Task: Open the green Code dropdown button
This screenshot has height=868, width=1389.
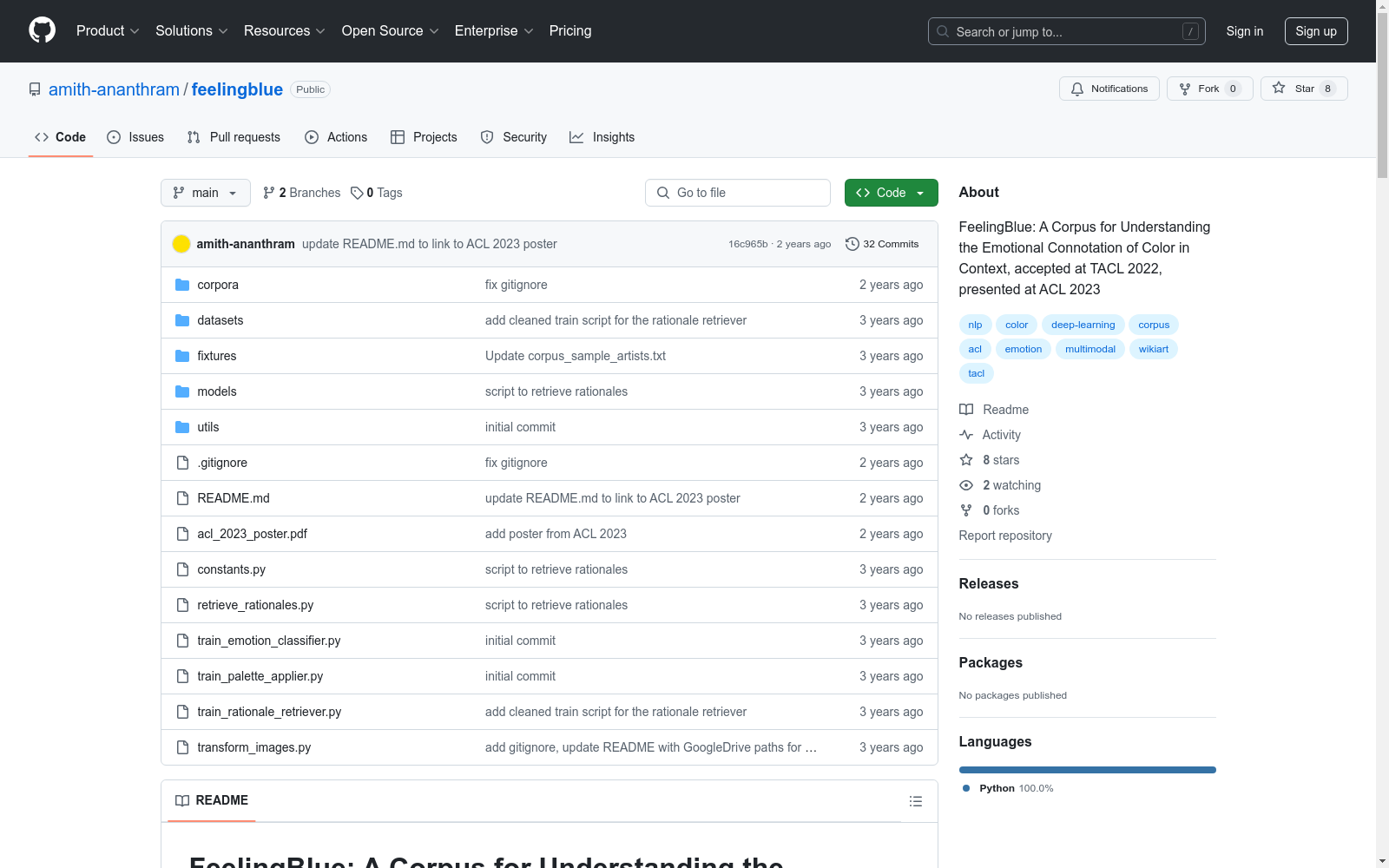Action: coord(891,193)
